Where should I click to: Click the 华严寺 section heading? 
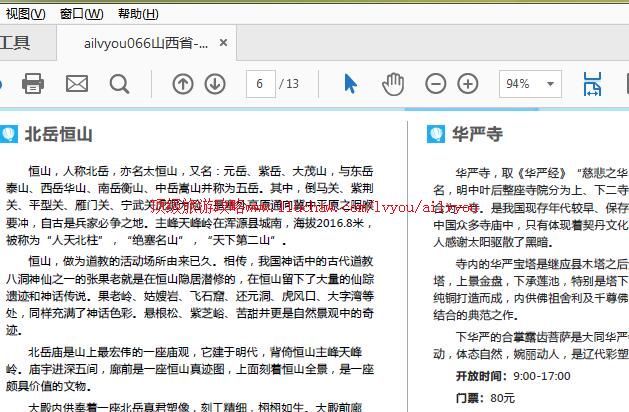[x=477, y=134]
